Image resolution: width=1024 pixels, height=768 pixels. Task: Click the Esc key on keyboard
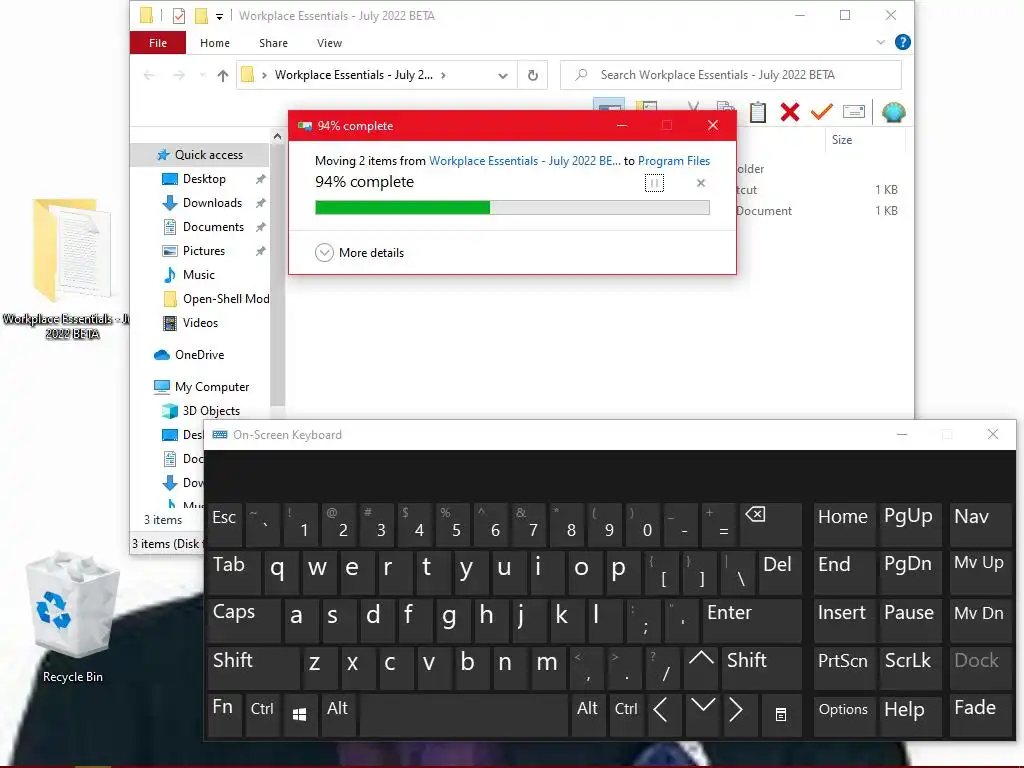[224, 524]
